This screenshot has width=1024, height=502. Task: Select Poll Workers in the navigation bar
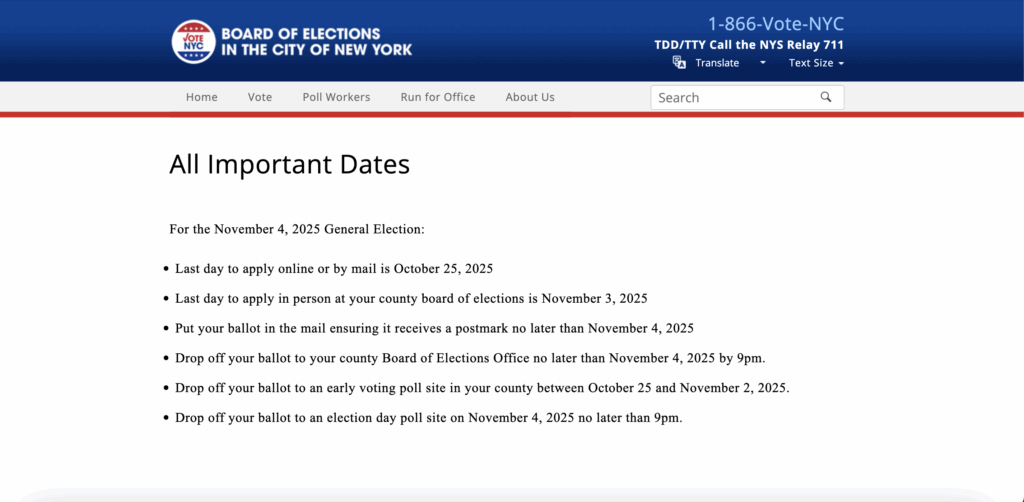(336, 97)
